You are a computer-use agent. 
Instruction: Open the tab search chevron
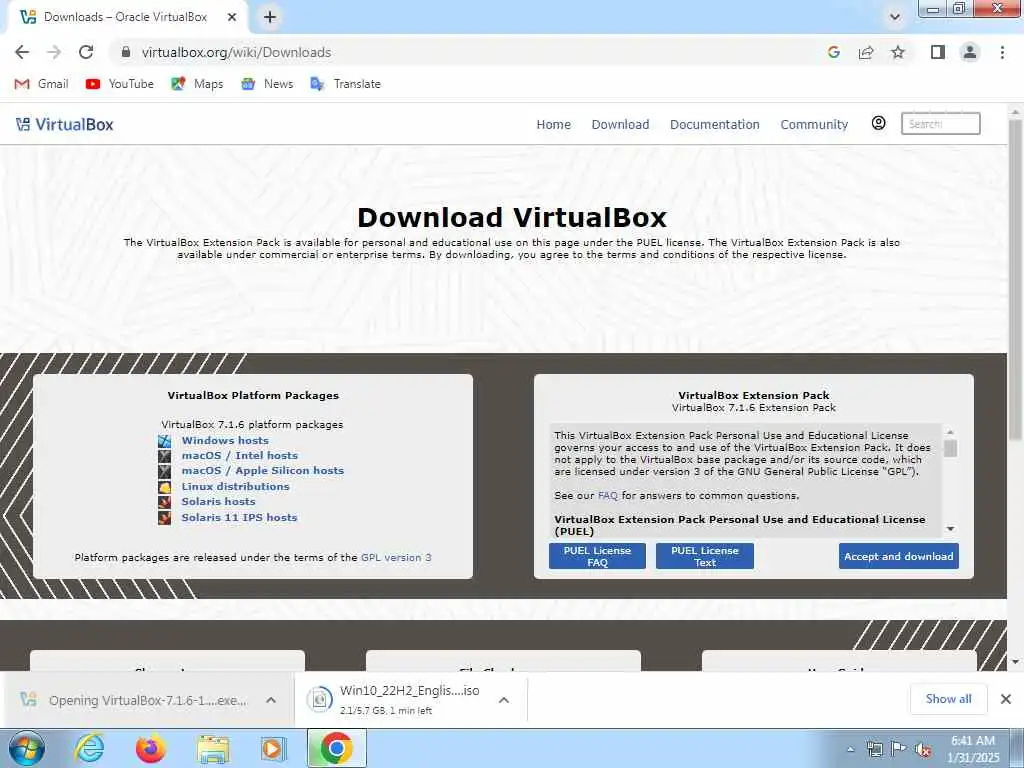pyautogui.click(x=895, y=17)
